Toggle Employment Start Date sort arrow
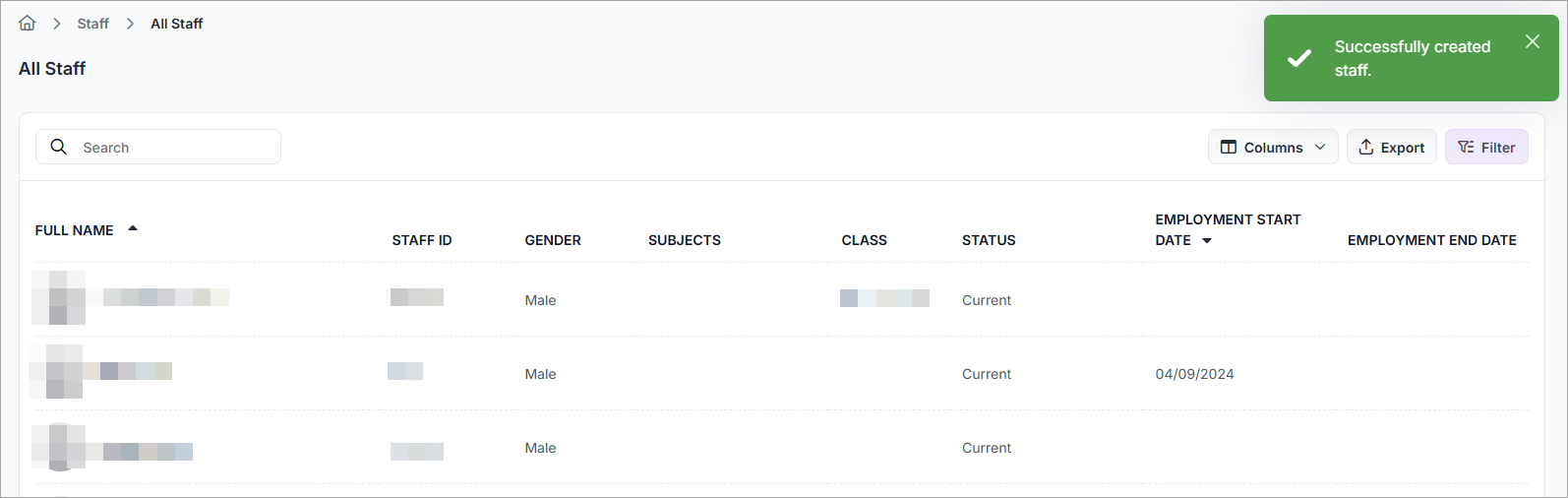 pos(1207,240)
